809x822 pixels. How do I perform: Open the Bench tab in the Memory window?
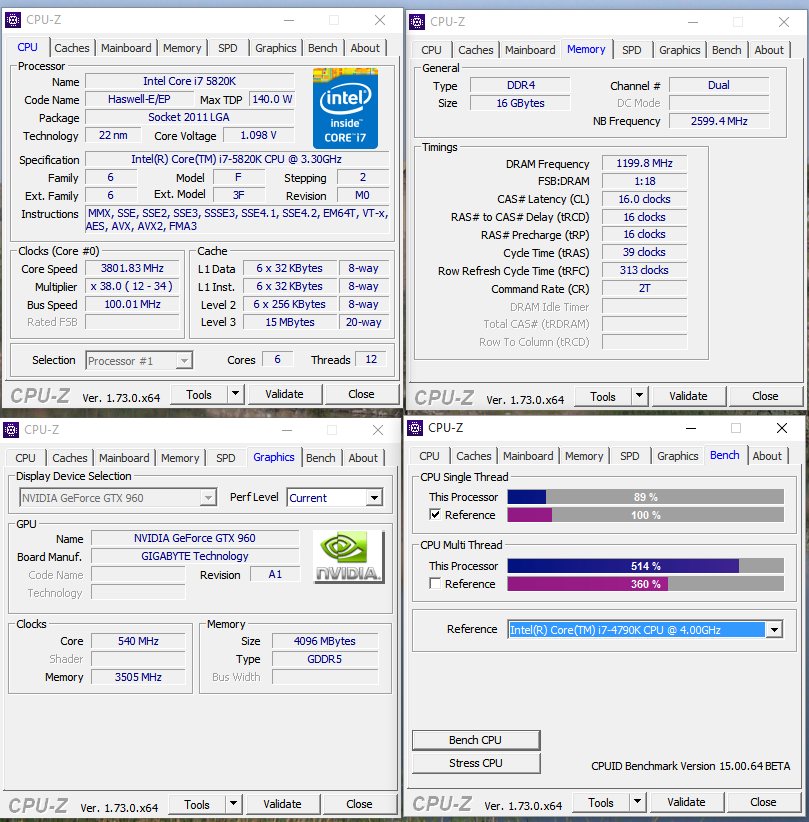727,50
